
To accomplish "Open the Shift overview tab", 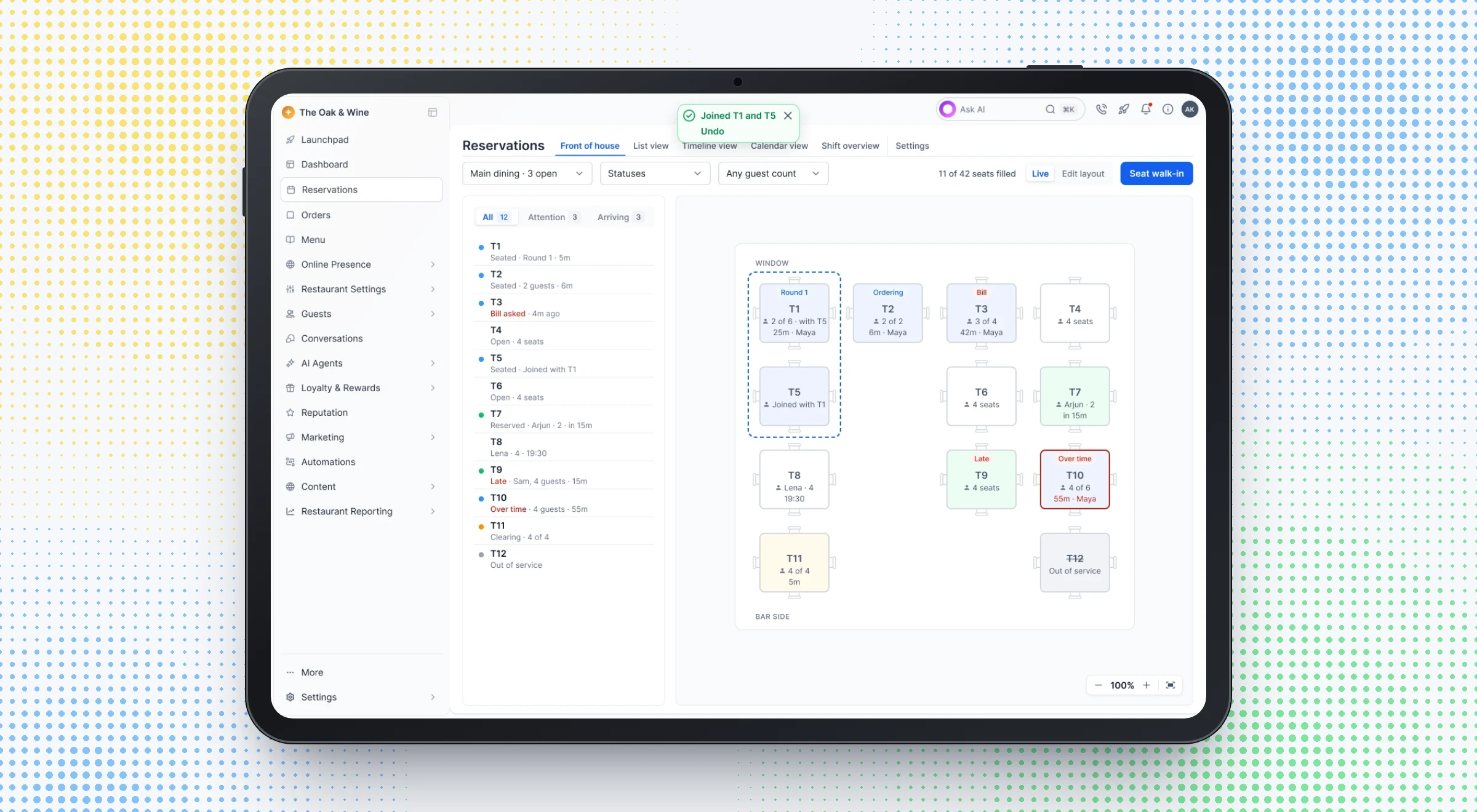I will [850, 146].
